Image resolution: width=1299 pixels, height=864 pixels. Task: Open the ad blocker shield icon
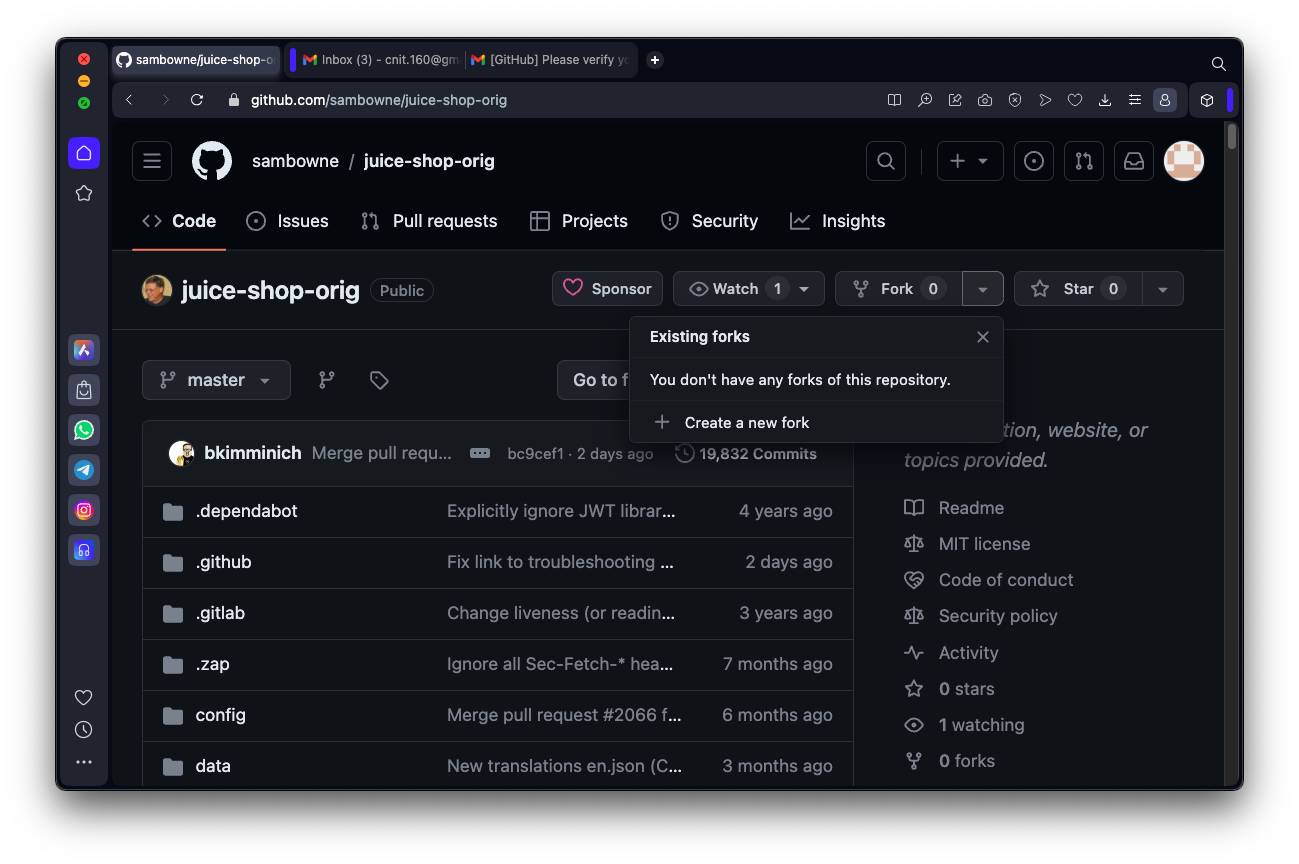(x=1015, y=100)
